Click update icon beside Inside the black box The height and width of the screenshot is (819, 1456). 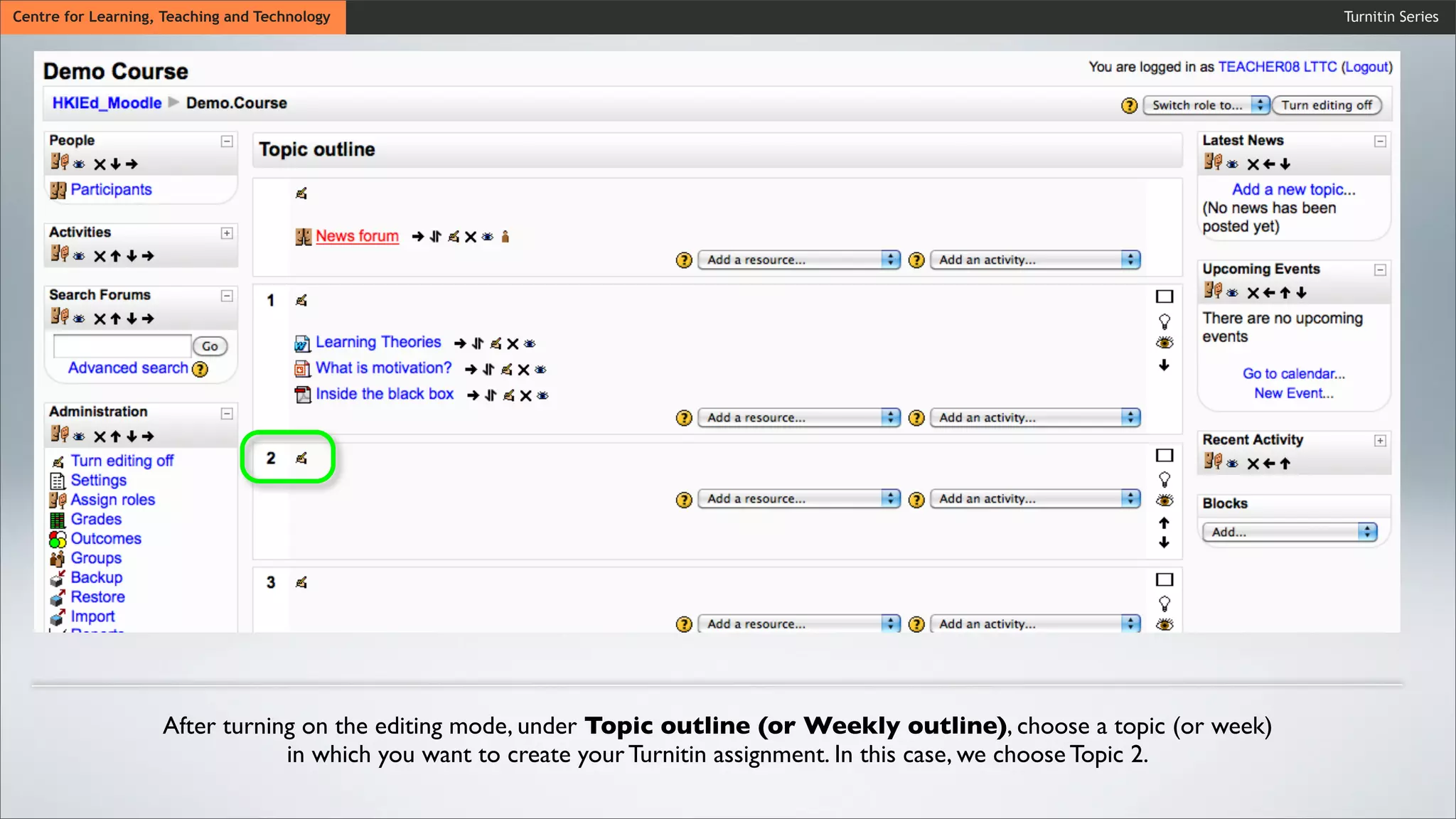click(508, 396)
